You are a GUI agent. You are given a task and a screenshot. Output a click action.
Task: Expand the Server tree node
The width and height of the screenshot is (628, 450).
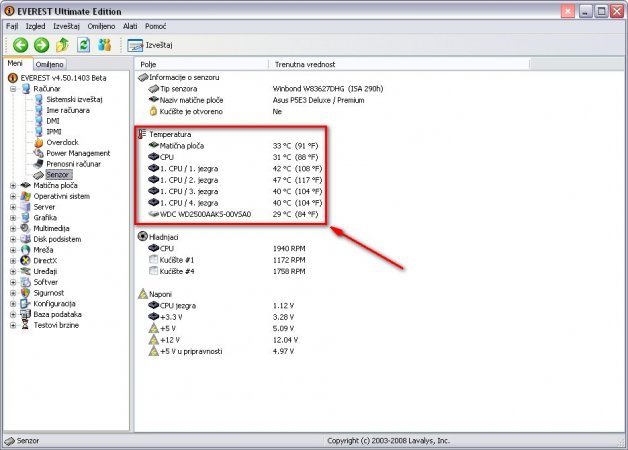point(13,207)
